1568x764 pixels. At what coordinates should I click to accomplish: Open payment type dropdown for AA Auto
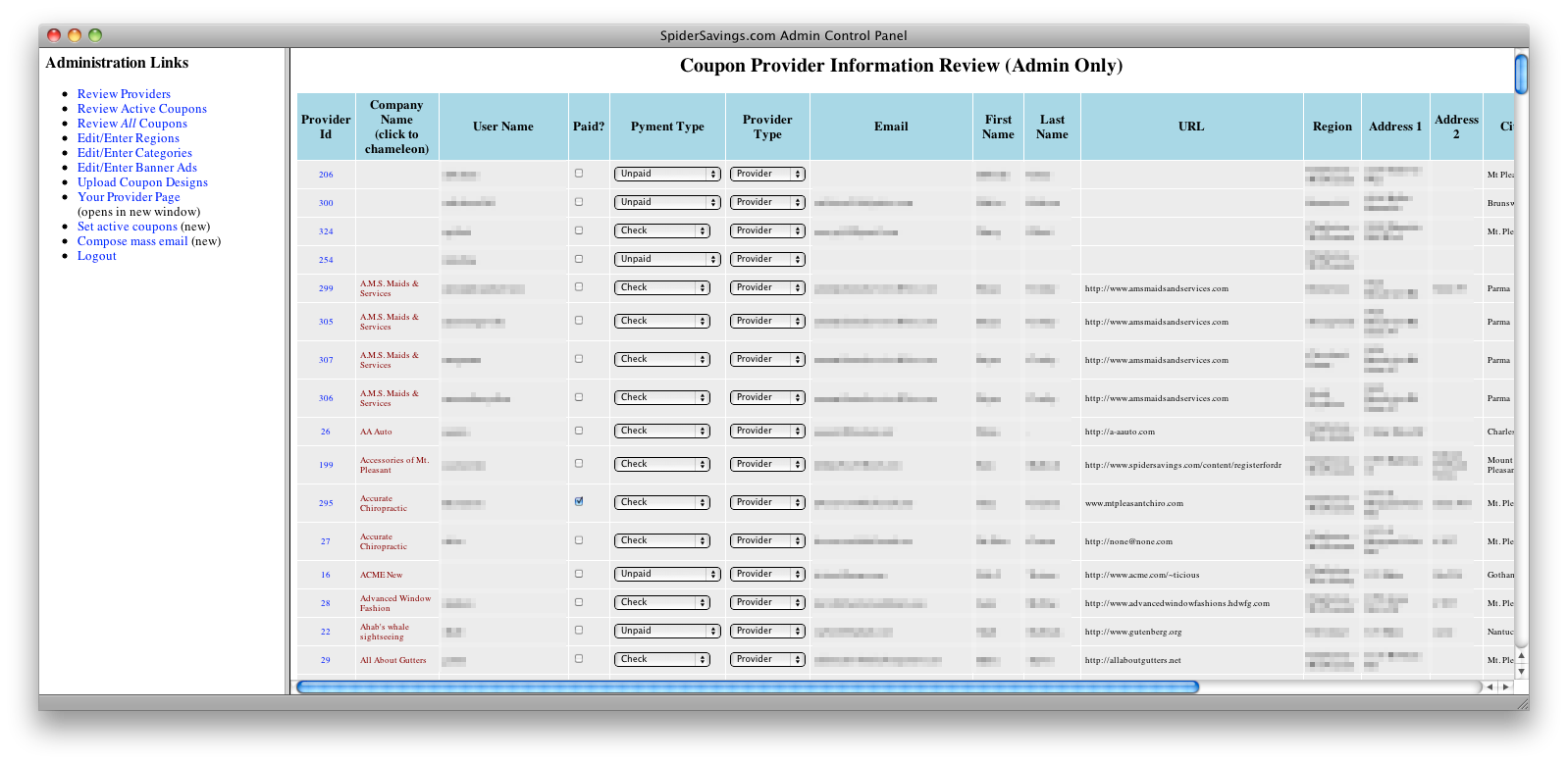[662, 431]
